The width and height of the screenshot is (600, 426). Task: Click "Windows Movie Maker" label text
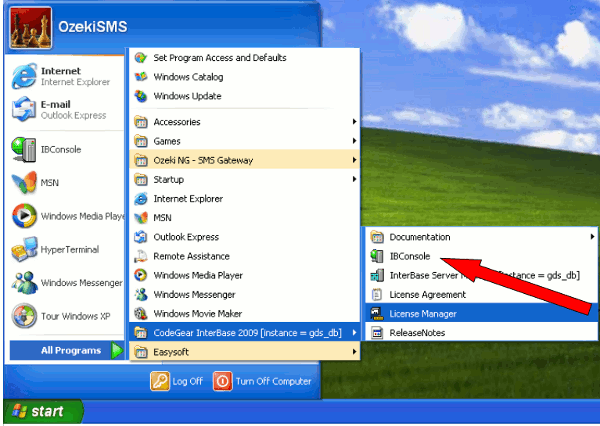coord(197,313)
